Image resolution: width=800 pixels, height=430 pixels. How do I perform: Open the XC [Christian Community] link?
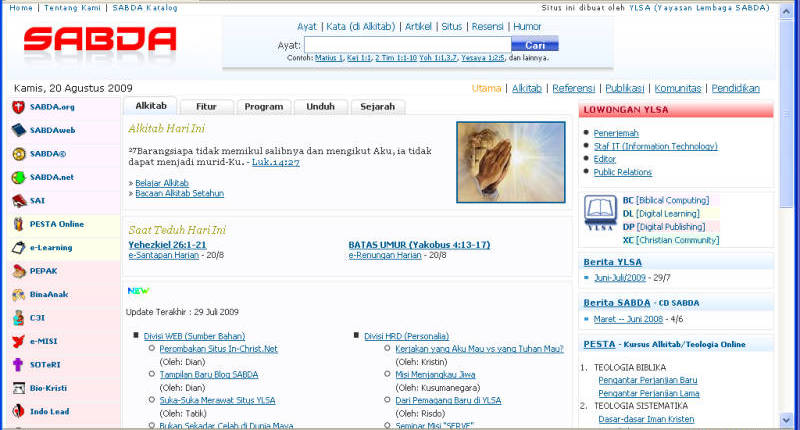pos(671,240)
